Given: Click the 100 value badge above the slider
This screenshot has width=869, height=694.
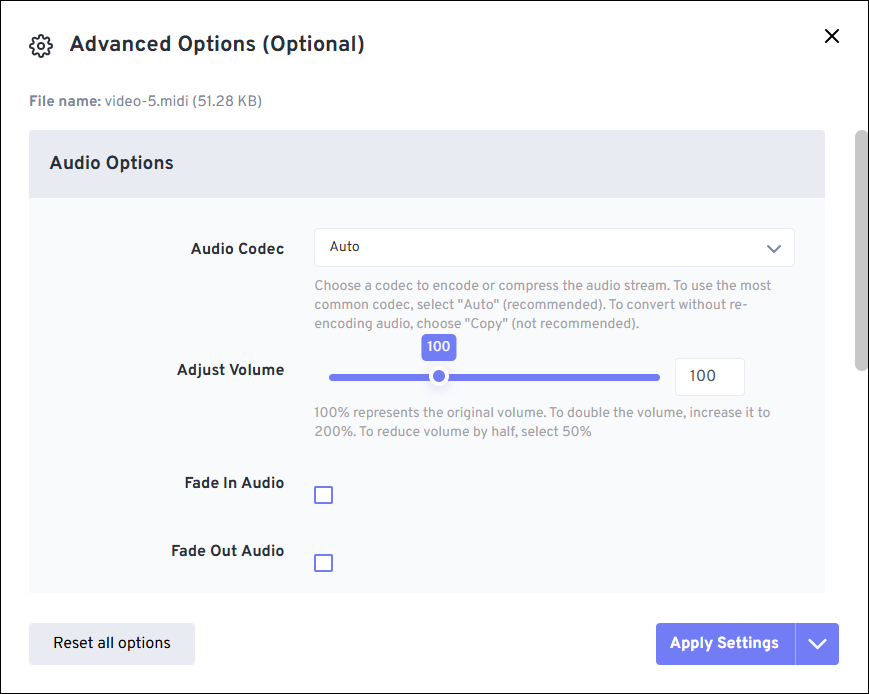Looking at the screenshot, I should coord(438,347).
